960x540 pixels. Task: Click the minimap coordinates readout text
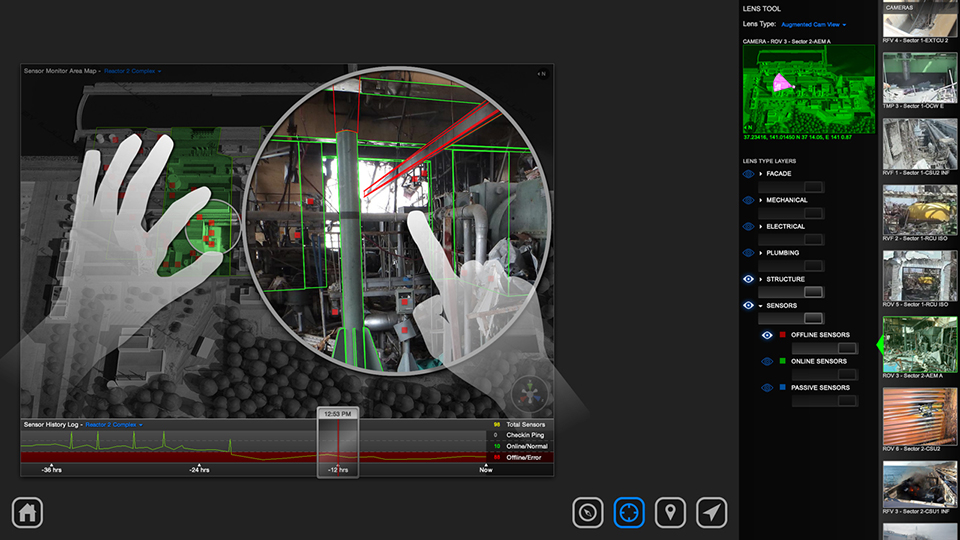click(798, 137)
